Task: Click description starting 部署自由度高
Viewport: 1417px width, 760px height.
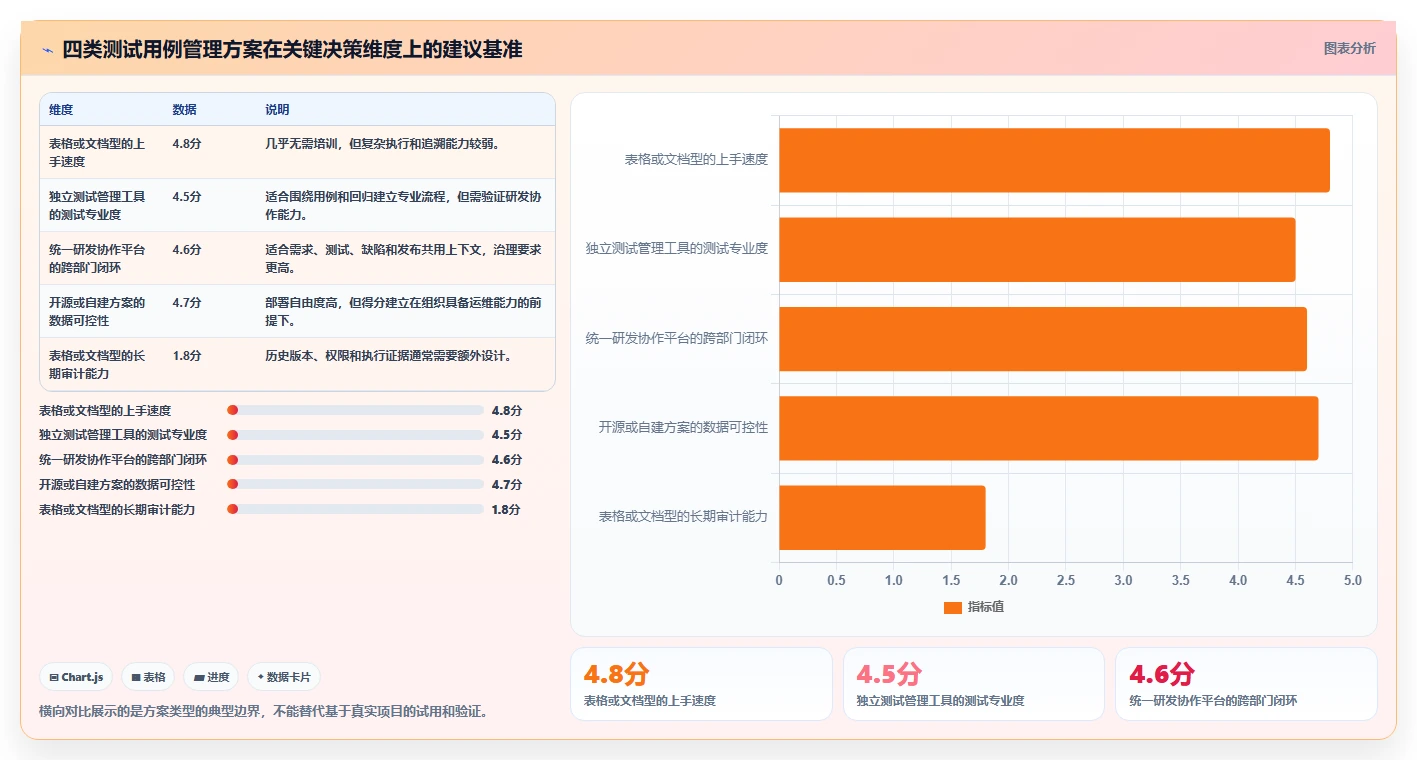Action: (403, 312)
